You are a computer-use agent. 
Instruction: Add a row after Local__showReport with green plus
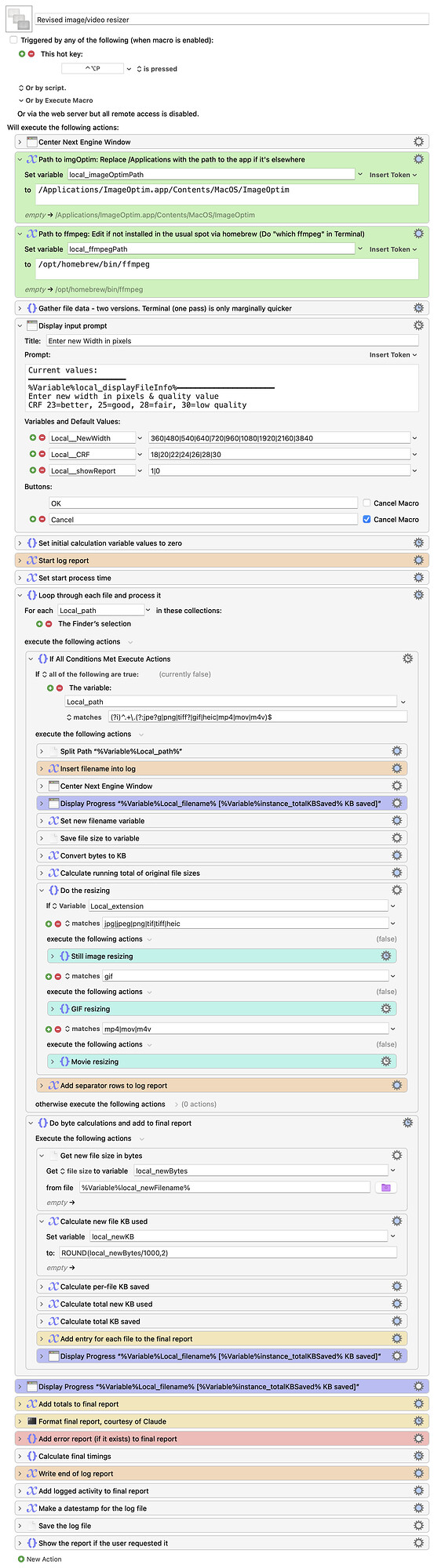point(33,470)
